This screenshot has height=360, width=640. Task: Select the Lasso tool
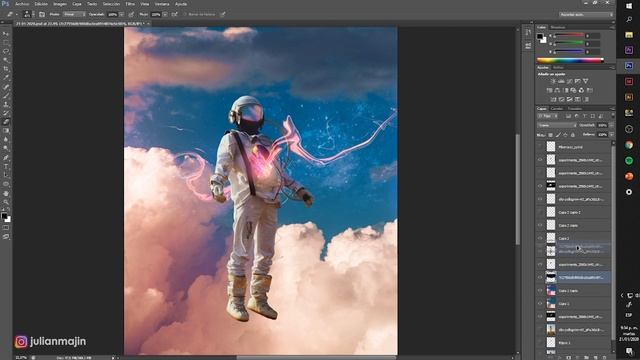coord(6,51)
